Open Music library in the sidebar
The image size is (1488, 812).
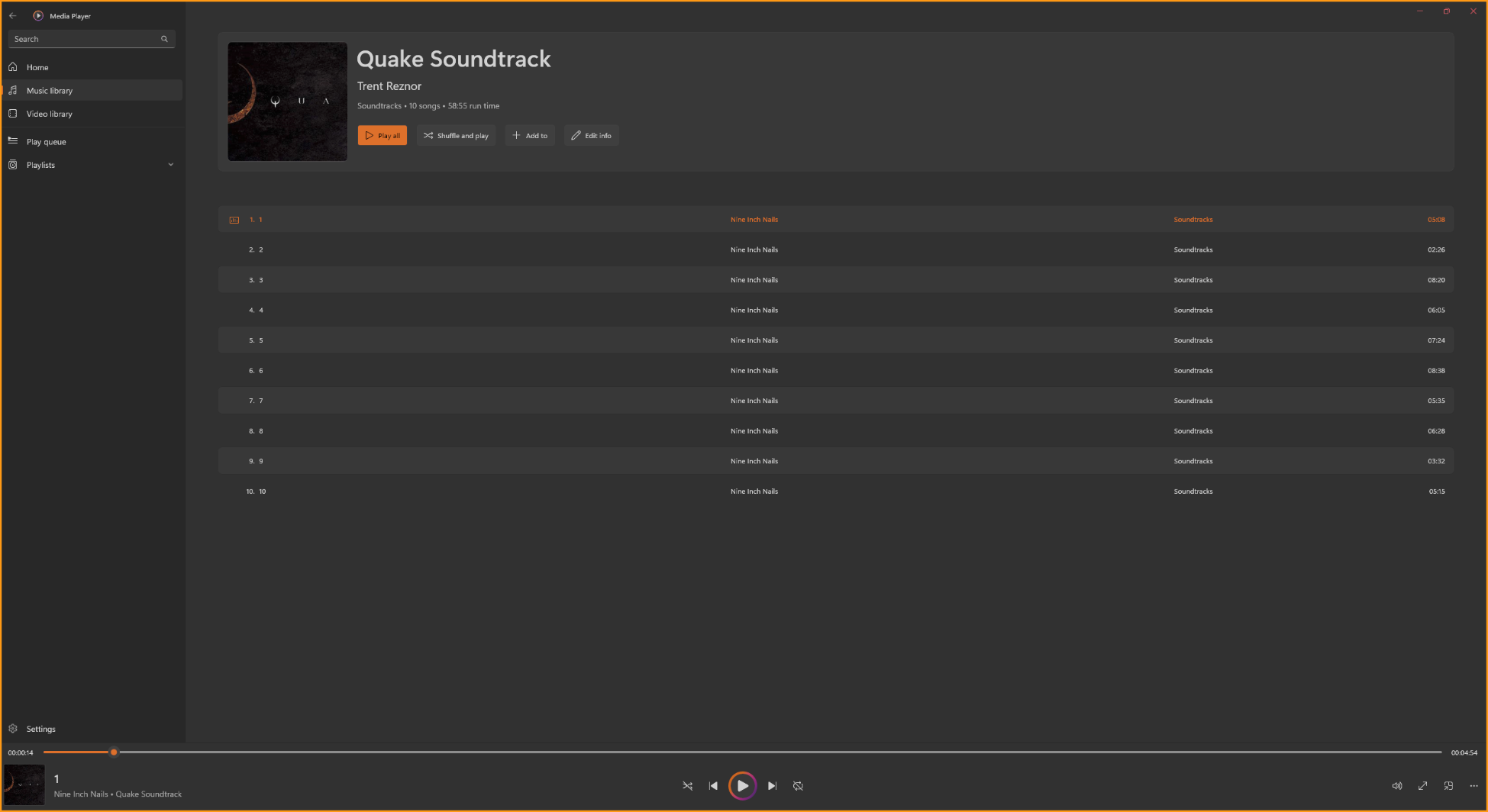(92, 90)
